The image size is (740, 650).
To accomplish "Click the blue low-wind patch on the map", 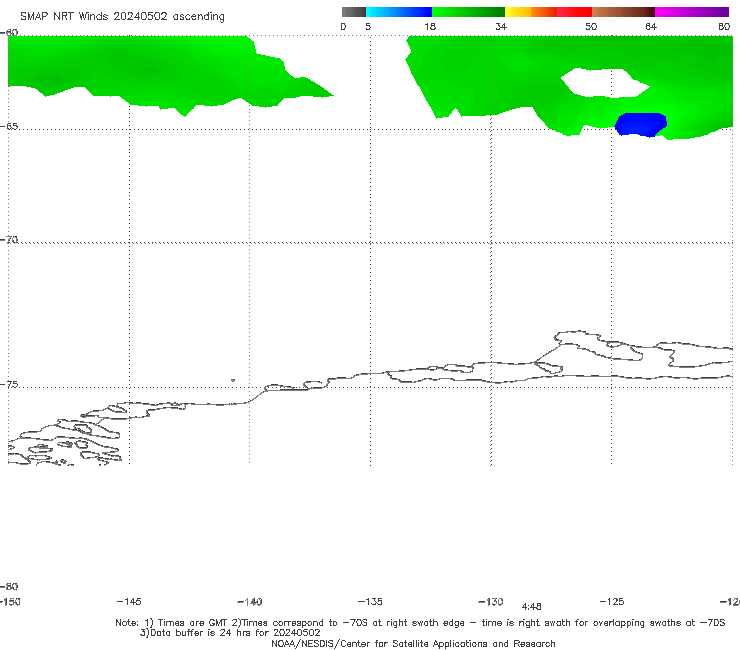I will point(640,125).
